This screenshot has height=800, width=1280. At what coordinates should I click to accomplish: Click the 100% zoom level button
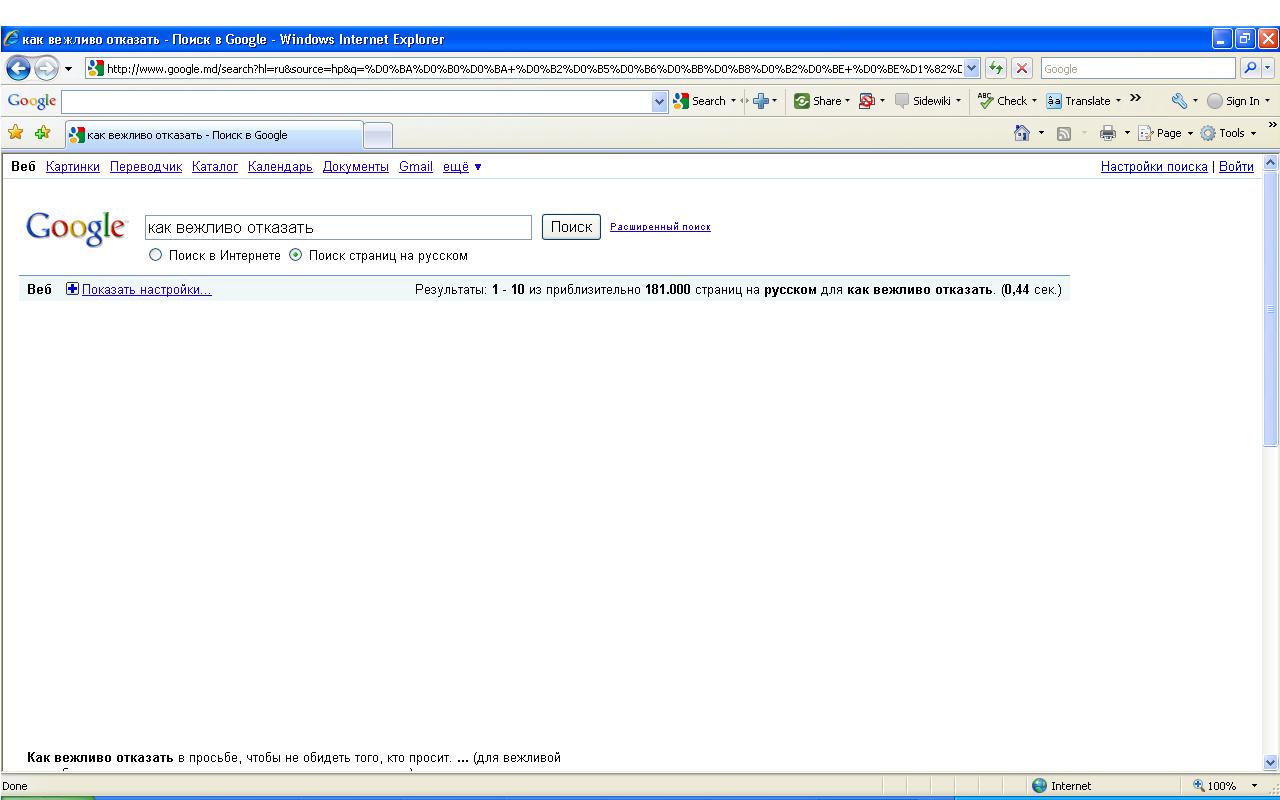(x=1215, y=786)
